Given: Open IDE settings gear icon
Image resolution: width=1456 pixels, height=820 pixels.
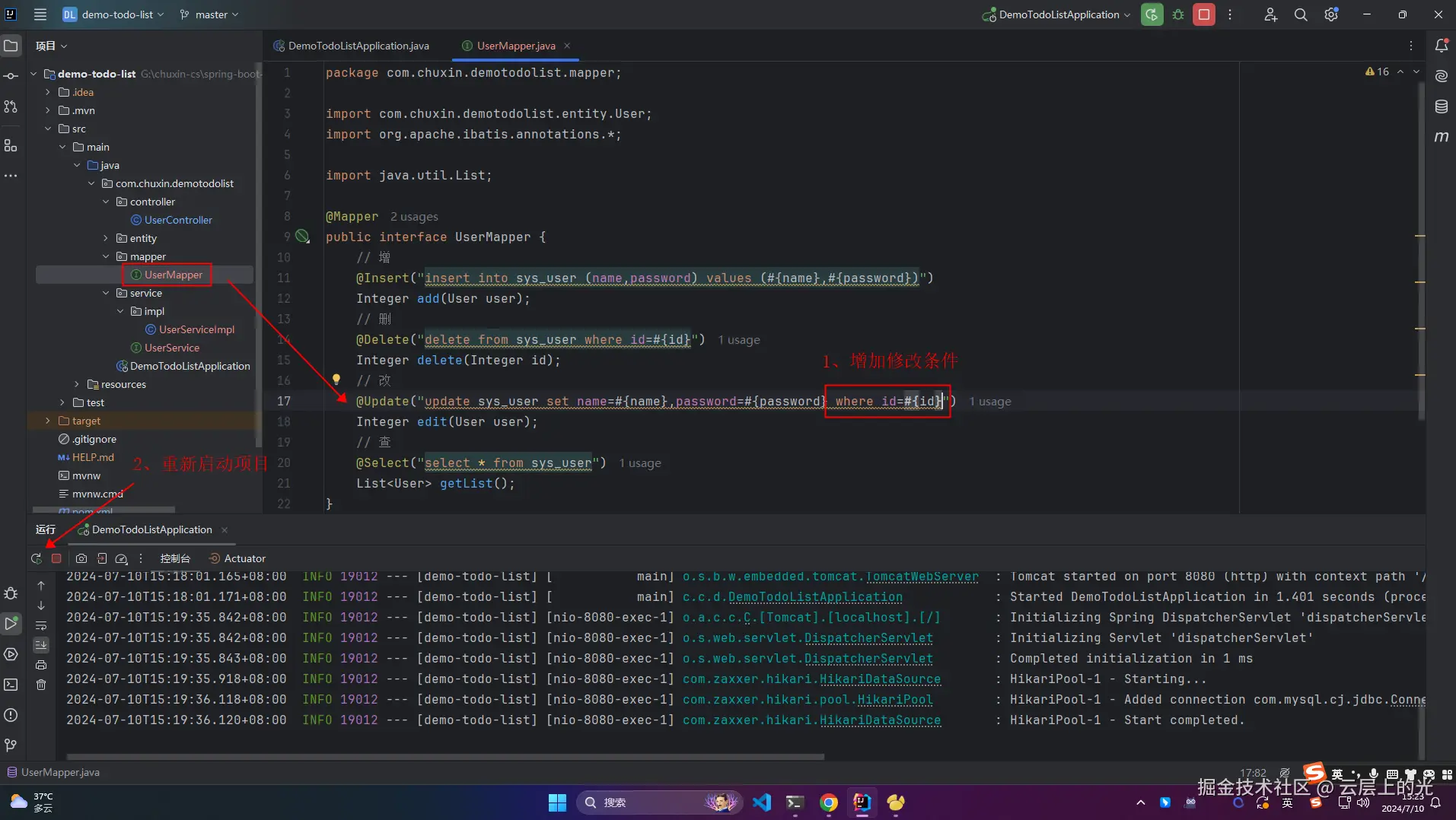Looking at the screenshot, I should click(x=1331, y=14).
